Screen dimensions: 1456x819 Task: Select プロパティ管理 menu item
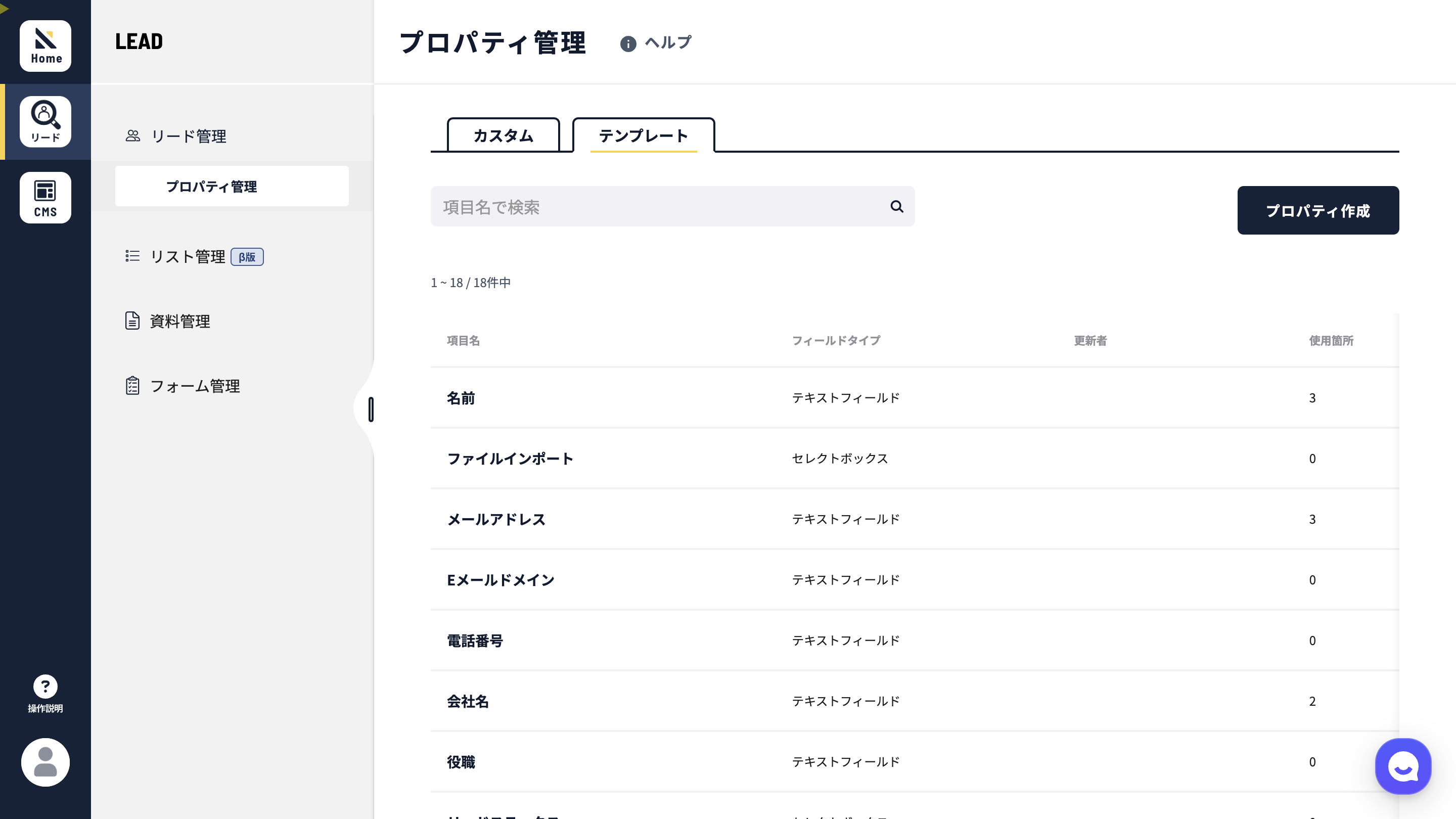point(232,186)
